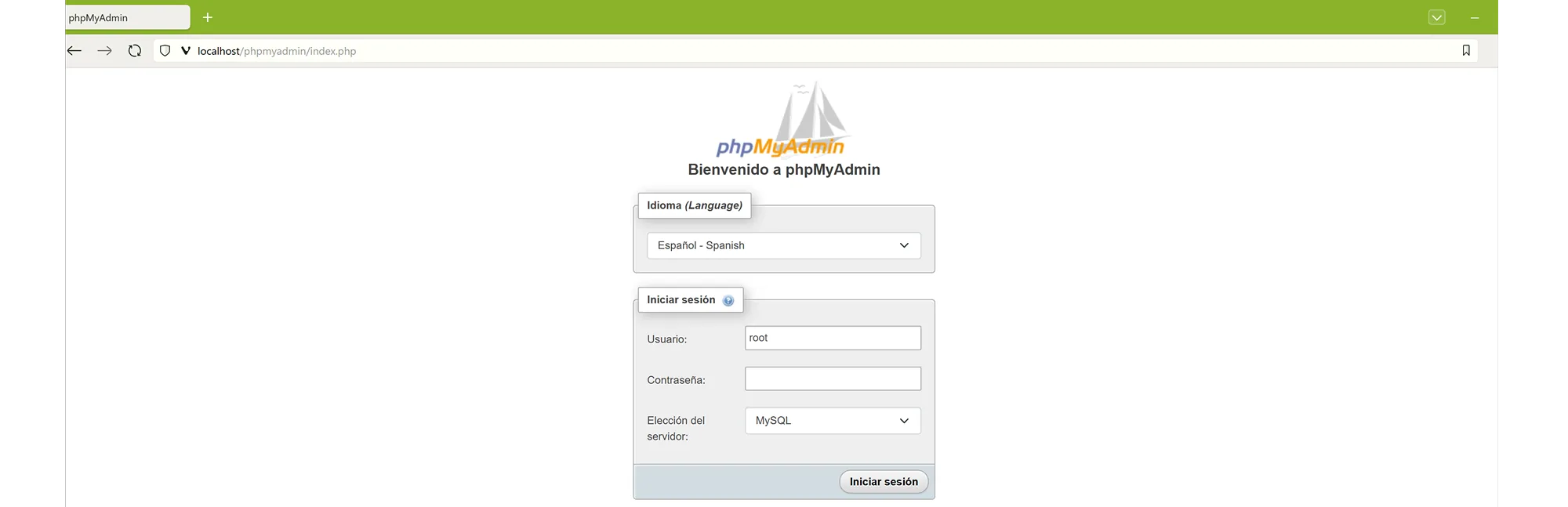This screenshot has width=1568, height=507.
Task: Open the MySQL server selection dropdown
Action: pyautogui.click(x=833, y=421)
